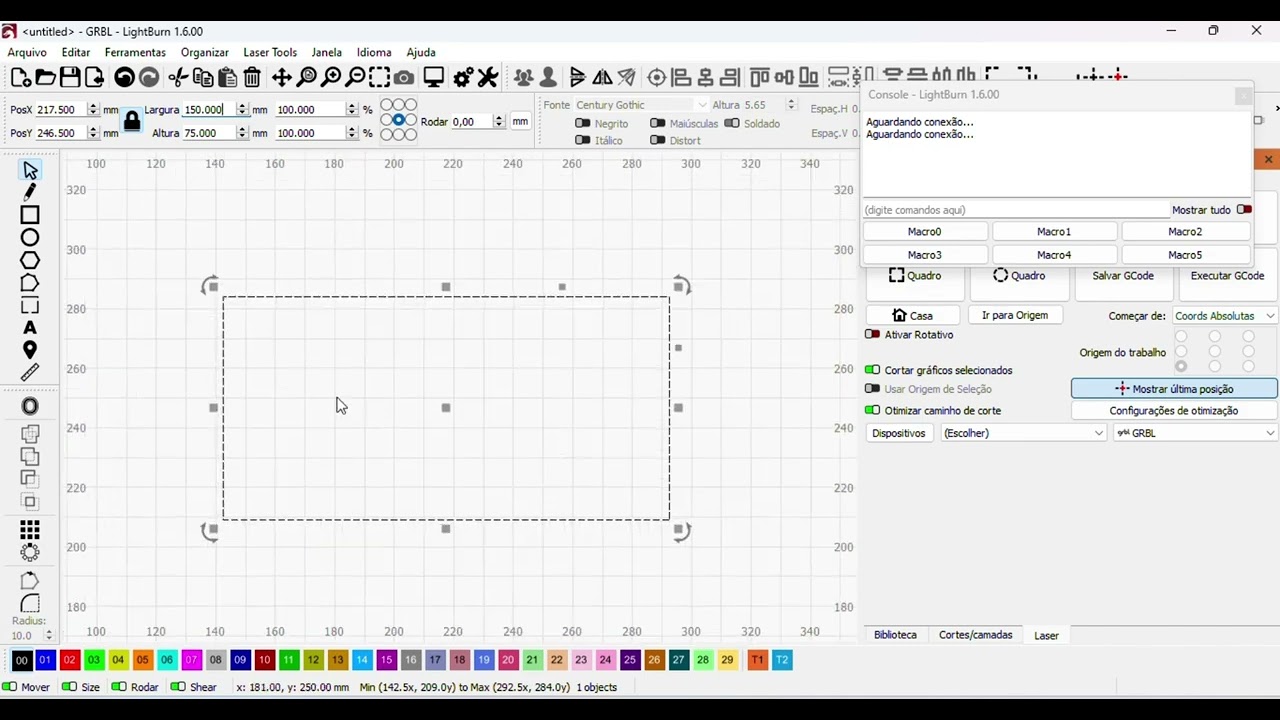
Task: Create a new project file
Action: click(x=20, y=77)
